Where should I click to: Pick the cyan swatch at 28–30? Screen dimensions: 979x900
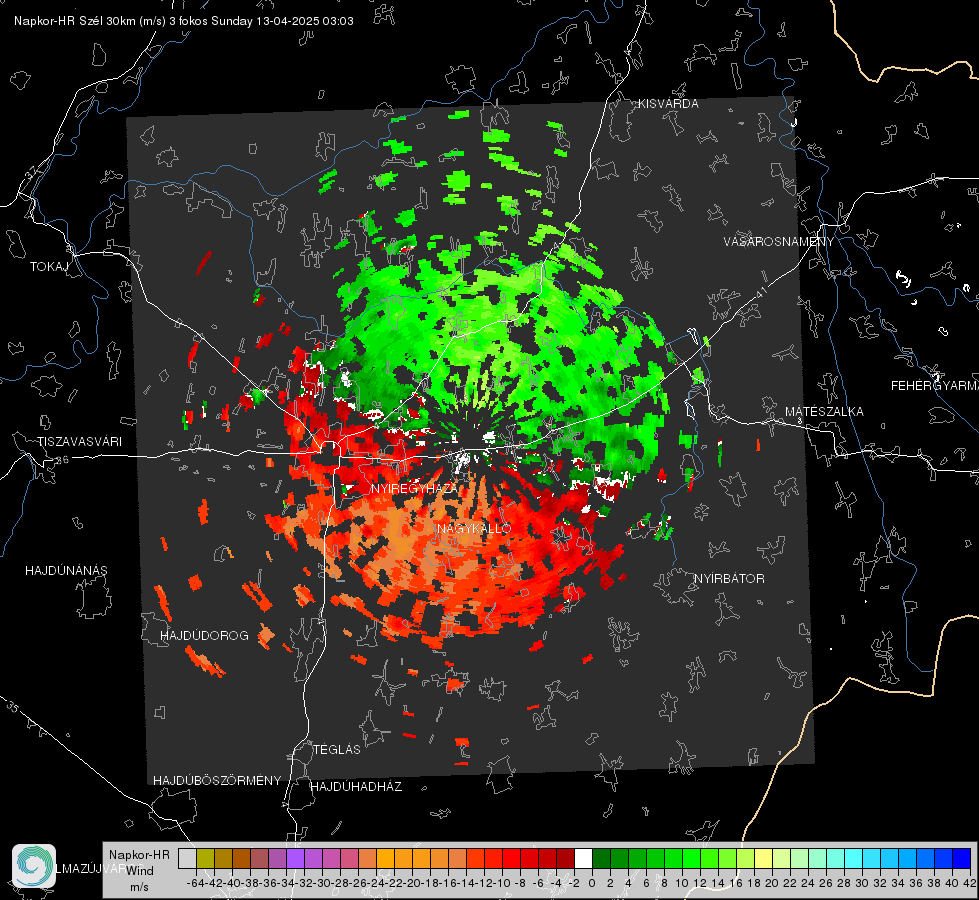[x=854, y=858]
